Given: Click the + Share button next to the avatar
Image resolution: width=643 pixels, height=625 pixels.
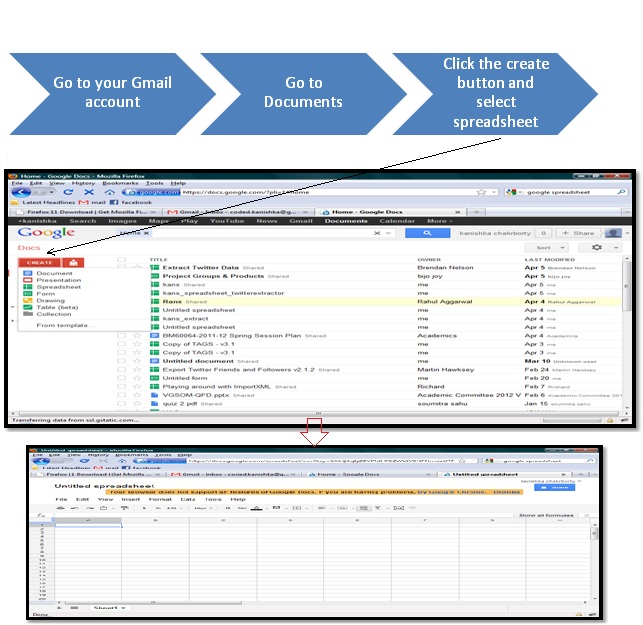Looking at the screenshot, I should point(579,233).
